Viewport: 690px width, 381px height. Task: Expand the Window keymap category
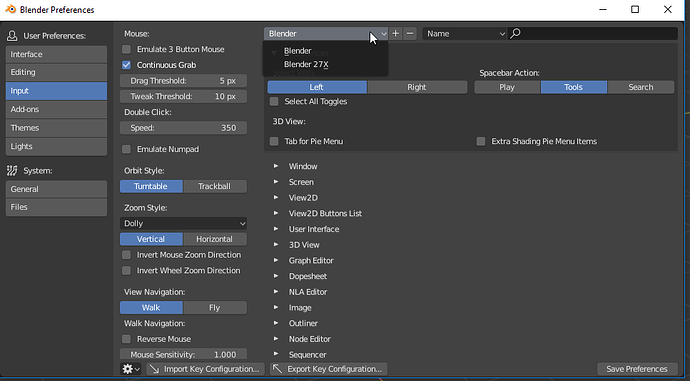276,166
